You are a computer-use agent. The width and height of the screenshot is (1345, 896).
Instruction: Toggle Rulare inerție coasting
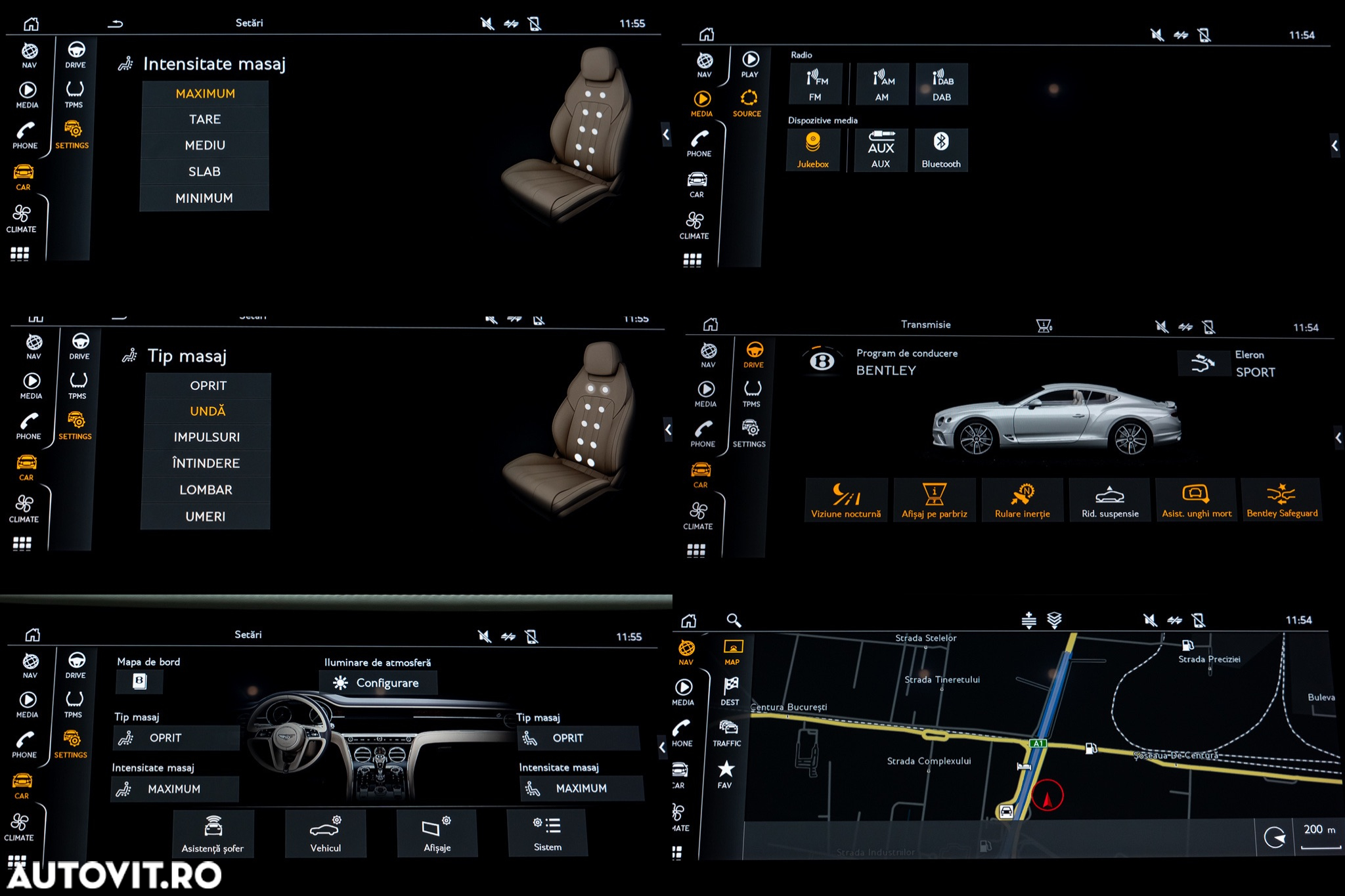click(1022, 500)
